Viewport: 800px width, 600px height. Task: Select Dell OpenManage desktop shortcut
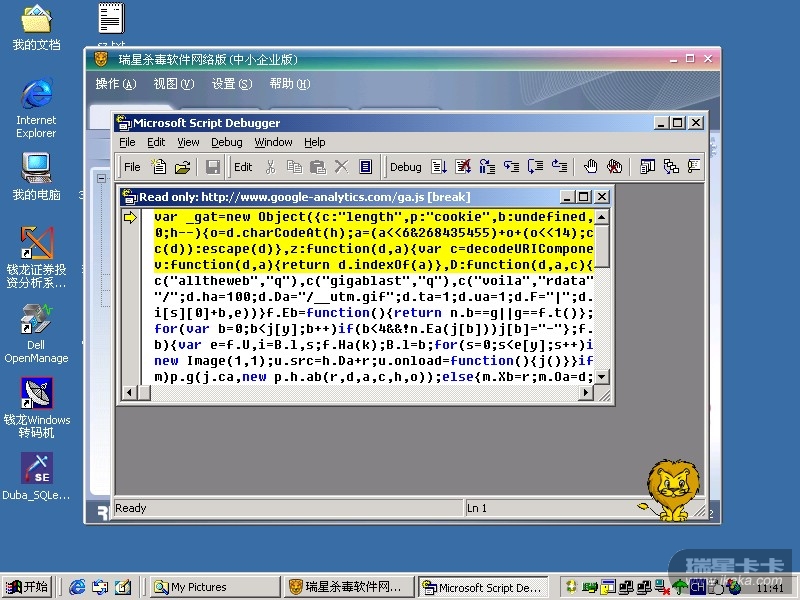pyautogui.click(x=36, y=334)
